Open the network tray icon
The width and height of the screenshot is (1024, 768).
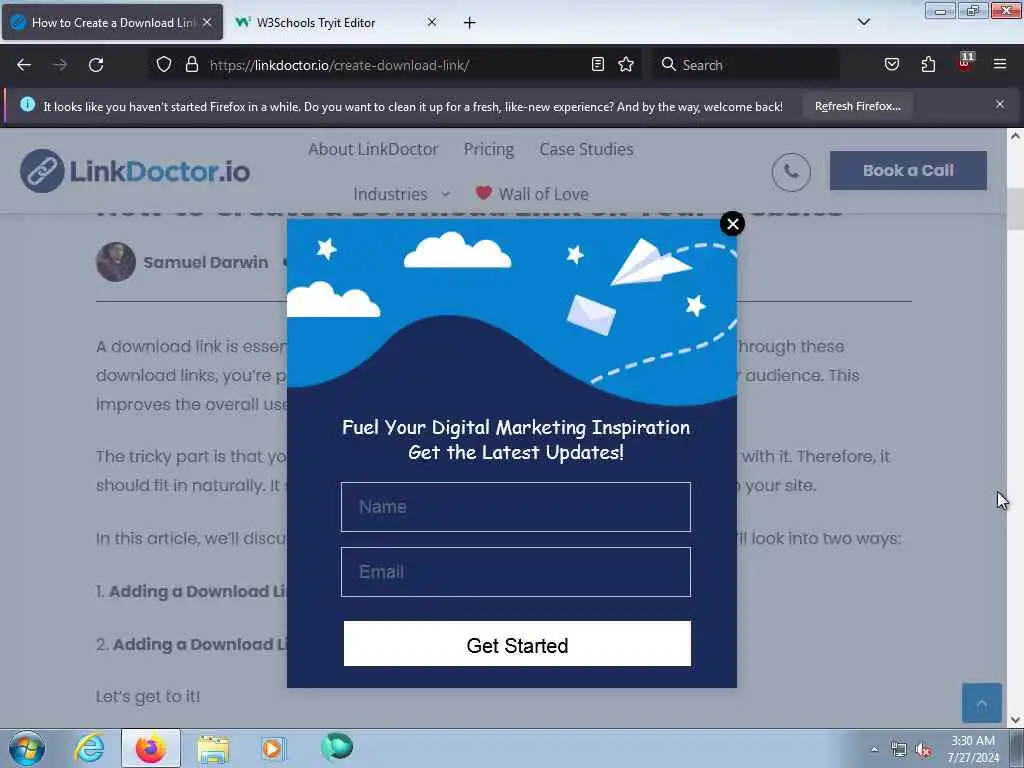(x=899, y=750)
